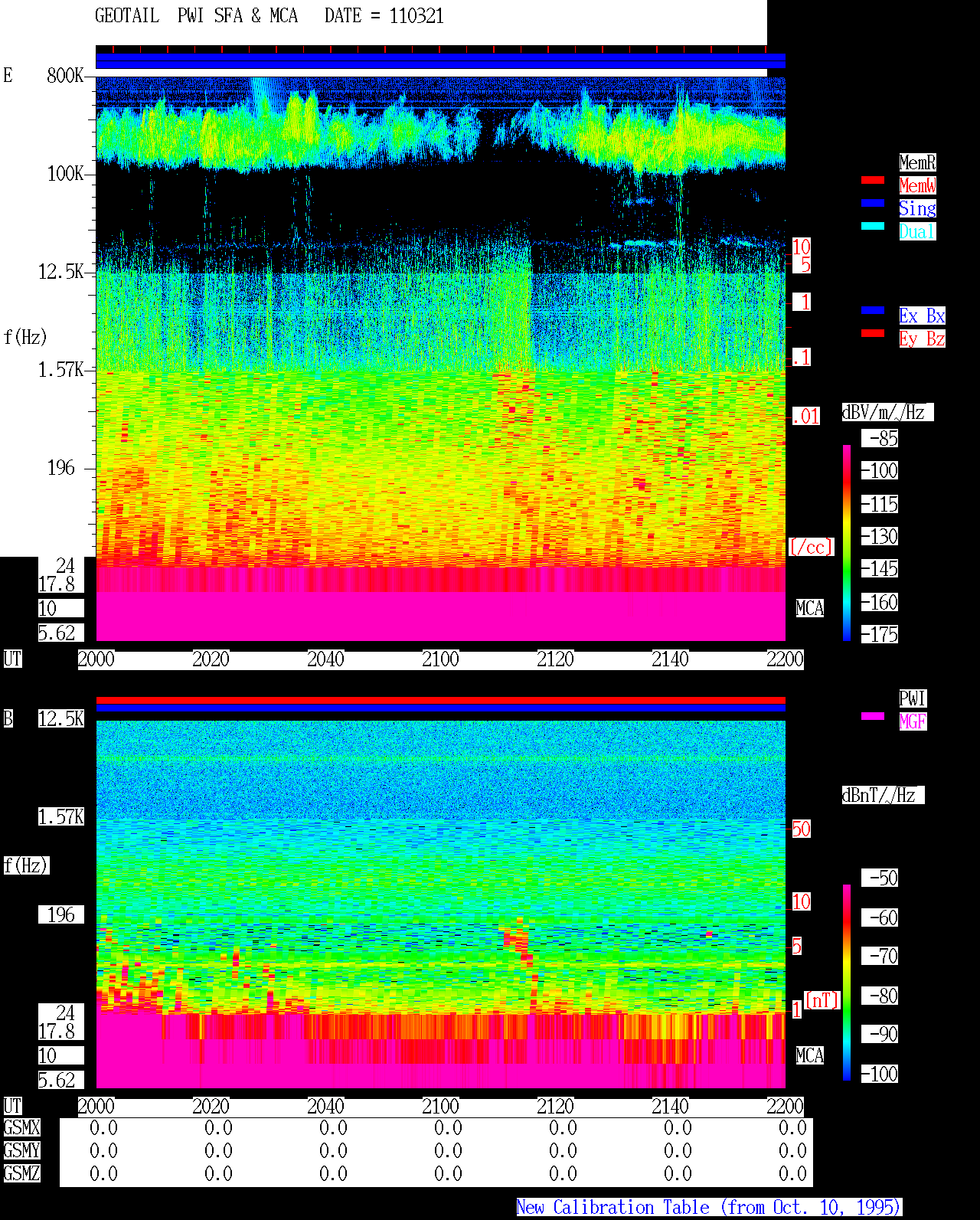Click the [/cc] density unit label
Viewport: 980px width, 1220px height.
tap(811, 547)
